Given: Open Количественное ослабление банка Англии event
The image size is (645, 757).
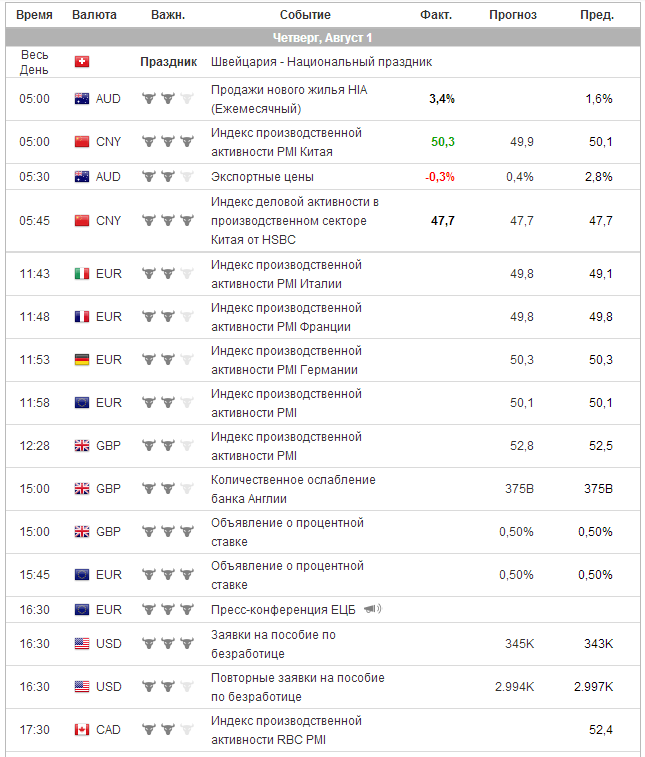Looking at the screenshot, I should point(293,489).
